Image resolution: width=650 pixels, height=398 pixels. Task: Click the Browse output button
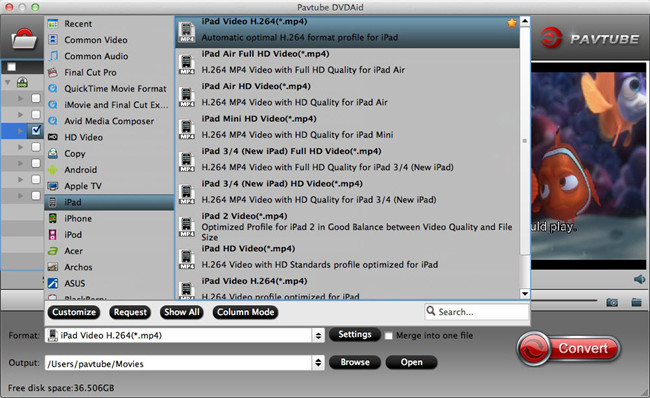point(355,362)
